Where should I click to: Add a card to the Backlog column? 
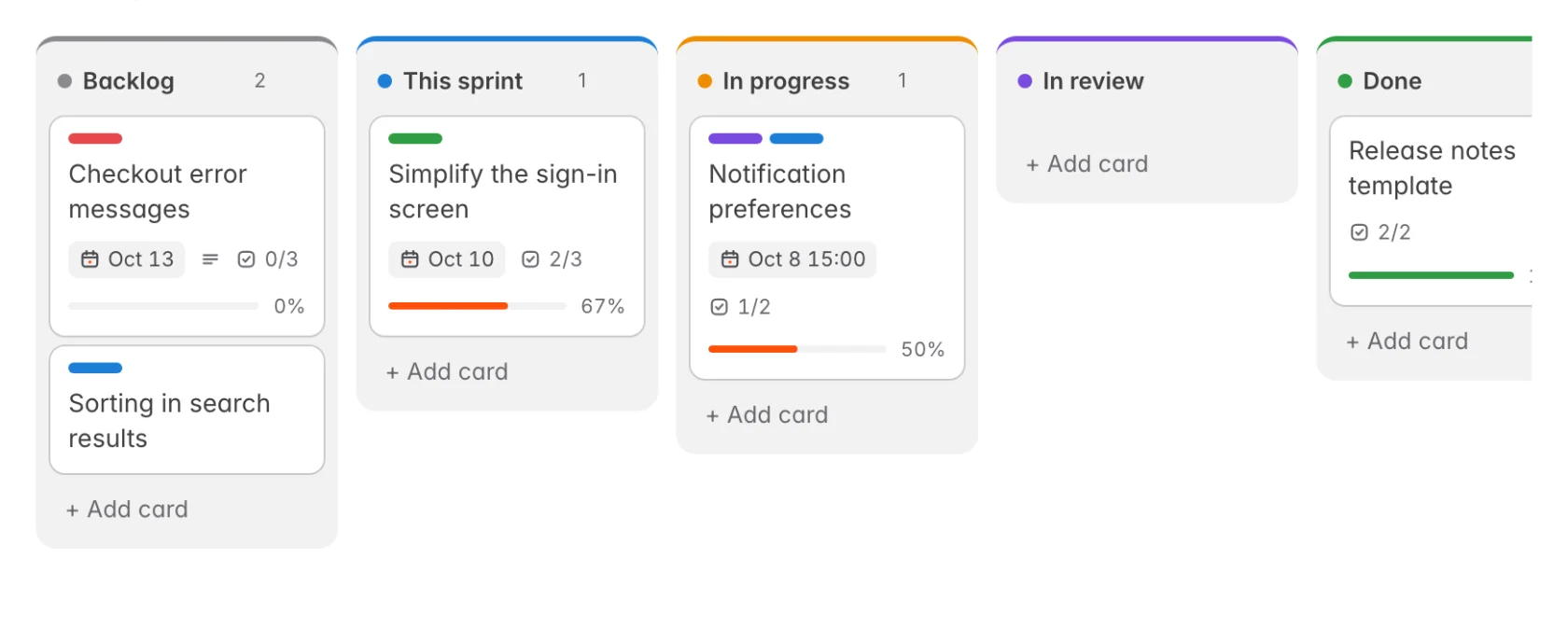pos(127,509)
